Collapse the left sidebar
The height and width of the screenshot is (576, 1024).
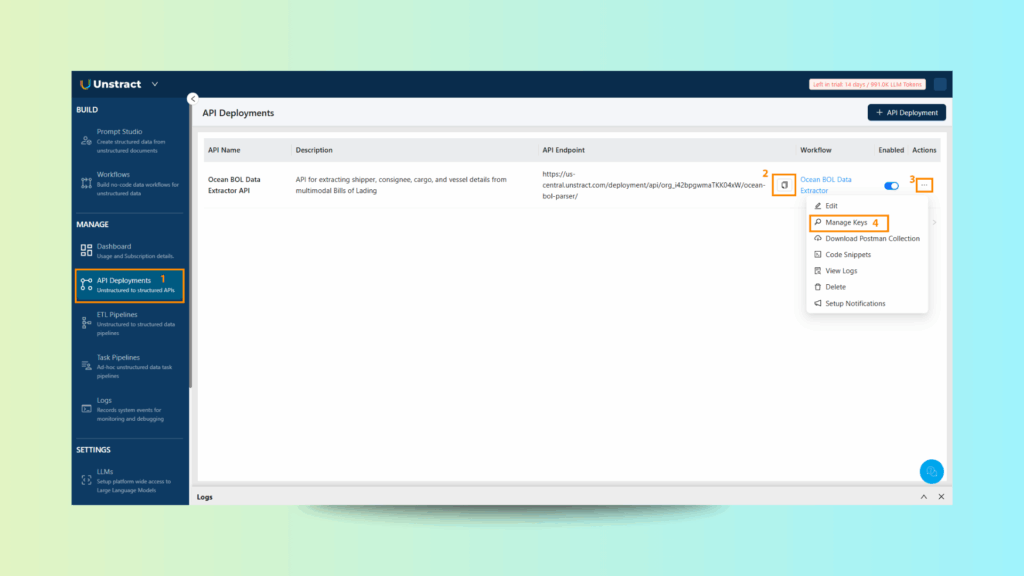pos(192,98)
